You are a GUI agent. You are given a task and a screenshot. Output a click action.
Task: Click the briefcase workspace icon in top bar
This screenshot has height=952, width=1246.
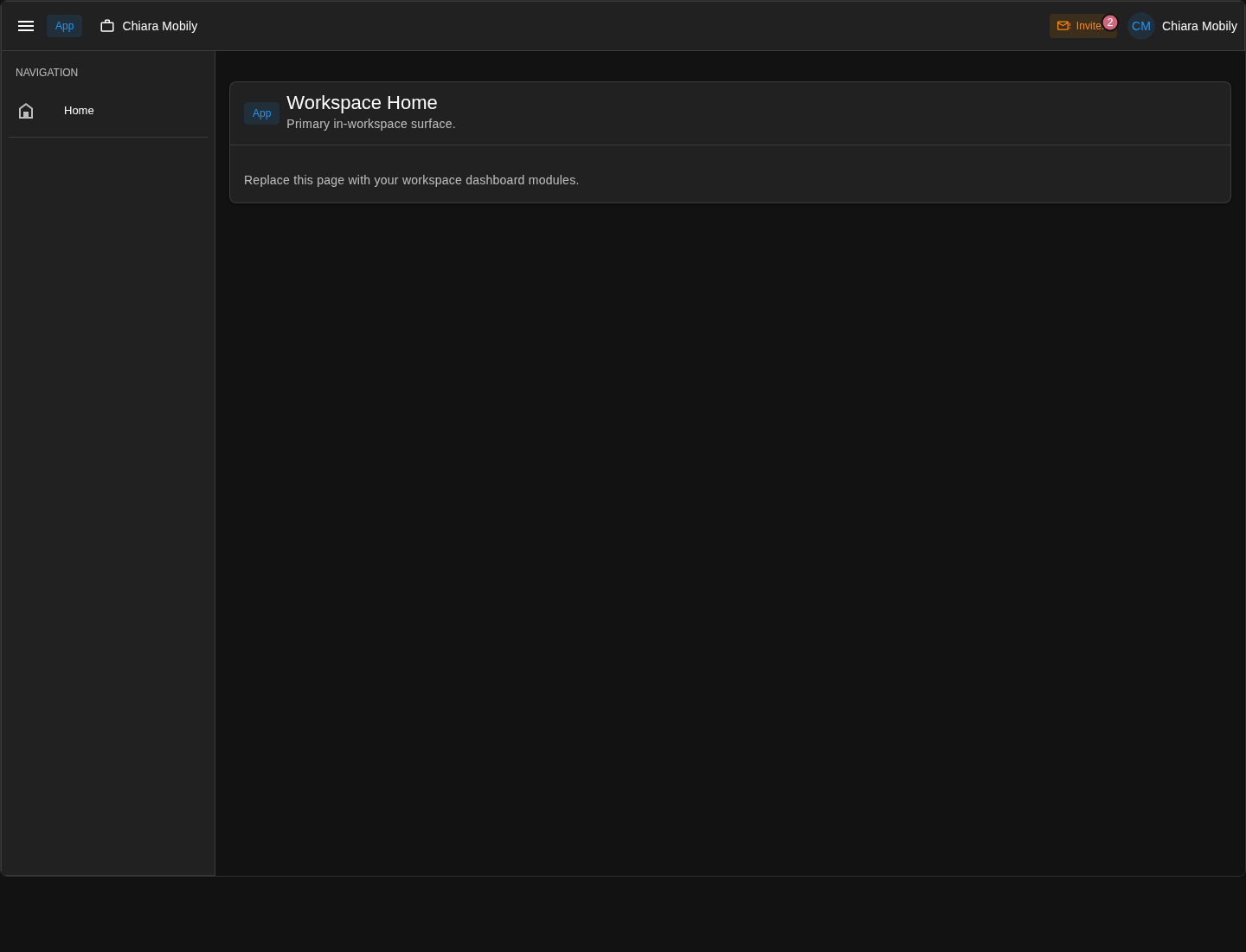pyautogui.click(x=107, y=26)
